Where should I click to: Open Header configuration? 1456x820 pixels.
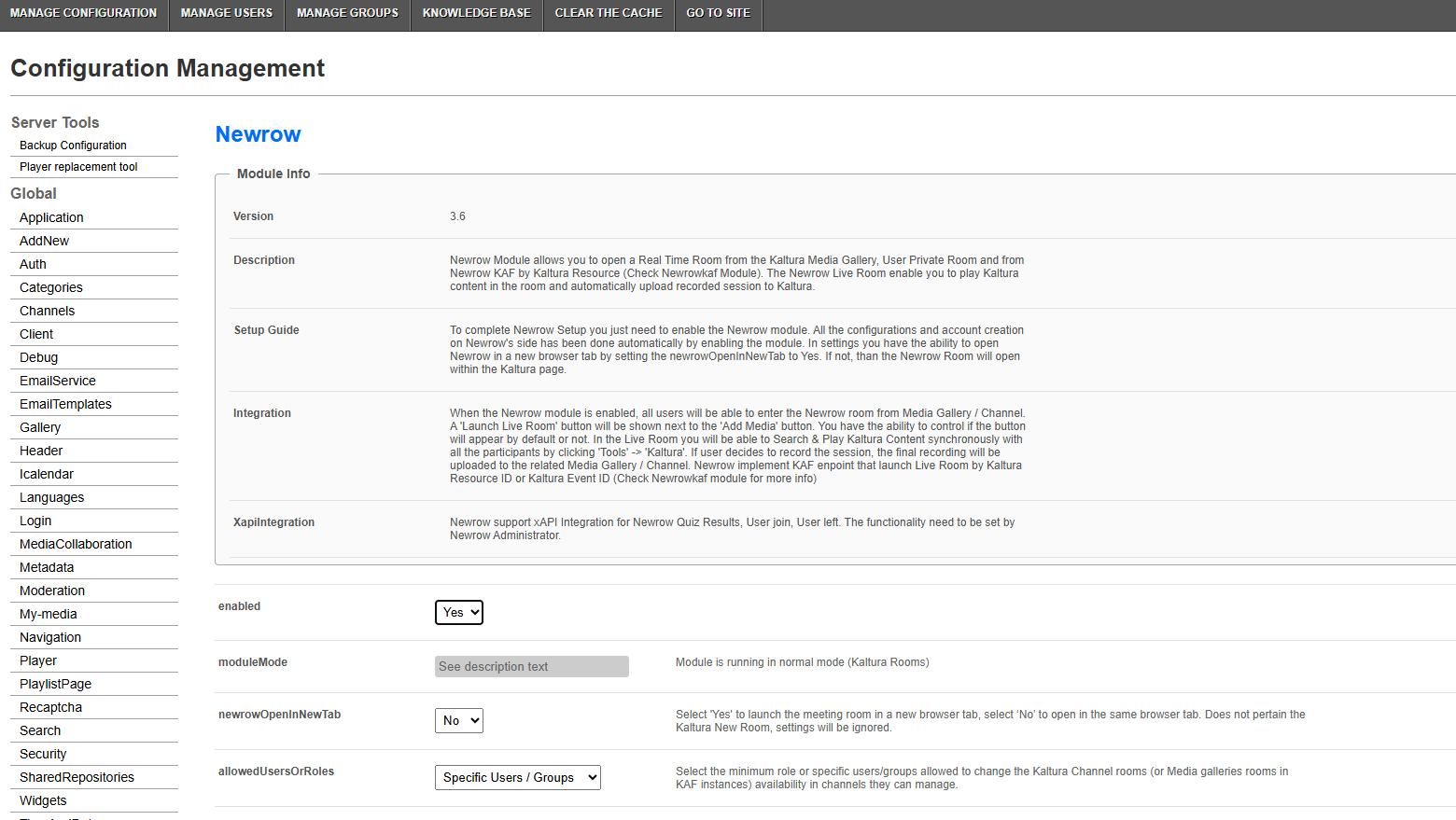tap(41, 451)
